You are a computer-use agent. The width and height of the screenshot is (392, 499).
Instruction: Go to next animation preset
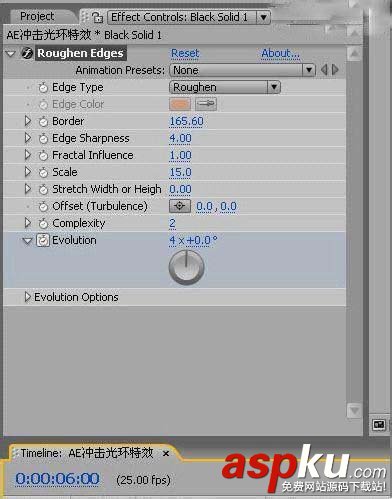(335, 70)
